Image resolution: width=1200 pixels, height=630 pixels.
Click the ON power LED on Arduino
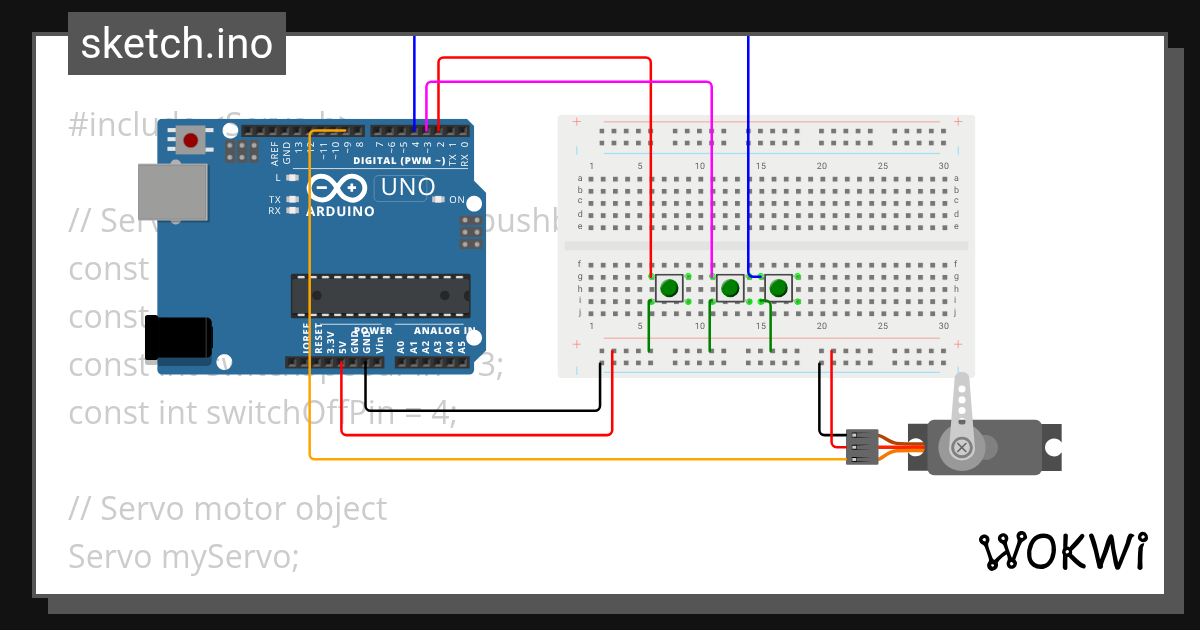[437, 200]
